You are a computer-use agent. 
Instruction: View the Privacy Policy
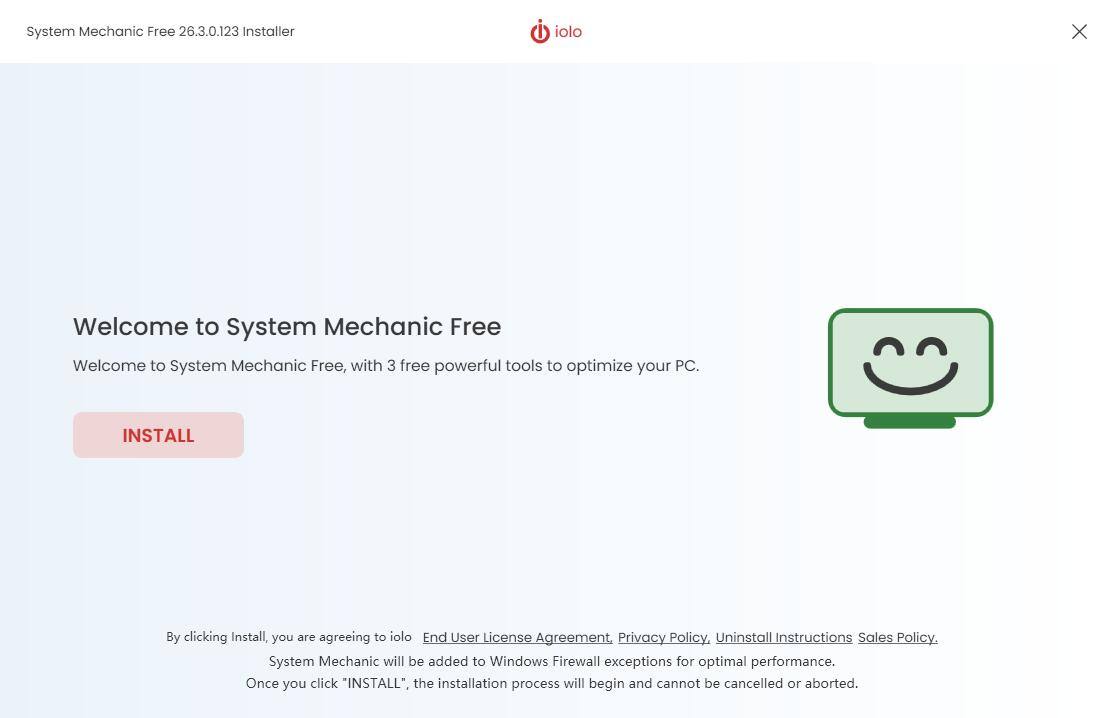[663, 637]
